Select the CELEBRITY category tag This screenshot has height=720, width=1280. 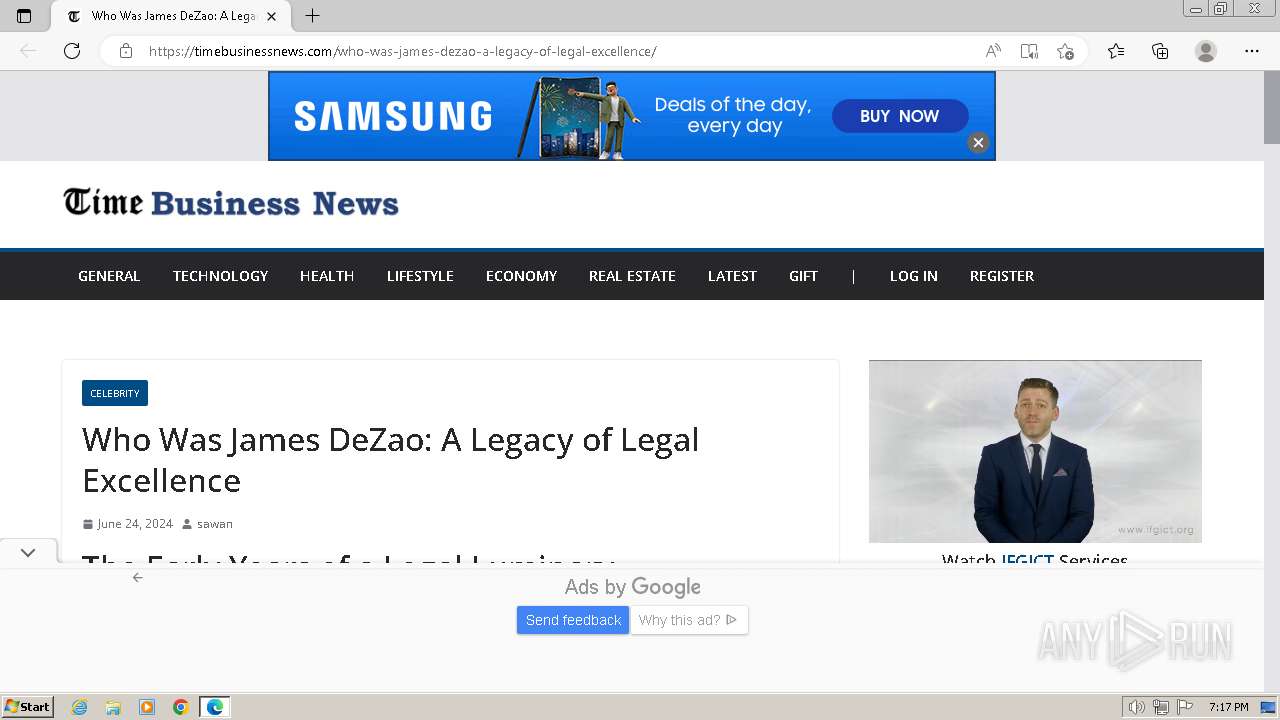[x=115, y=393]
